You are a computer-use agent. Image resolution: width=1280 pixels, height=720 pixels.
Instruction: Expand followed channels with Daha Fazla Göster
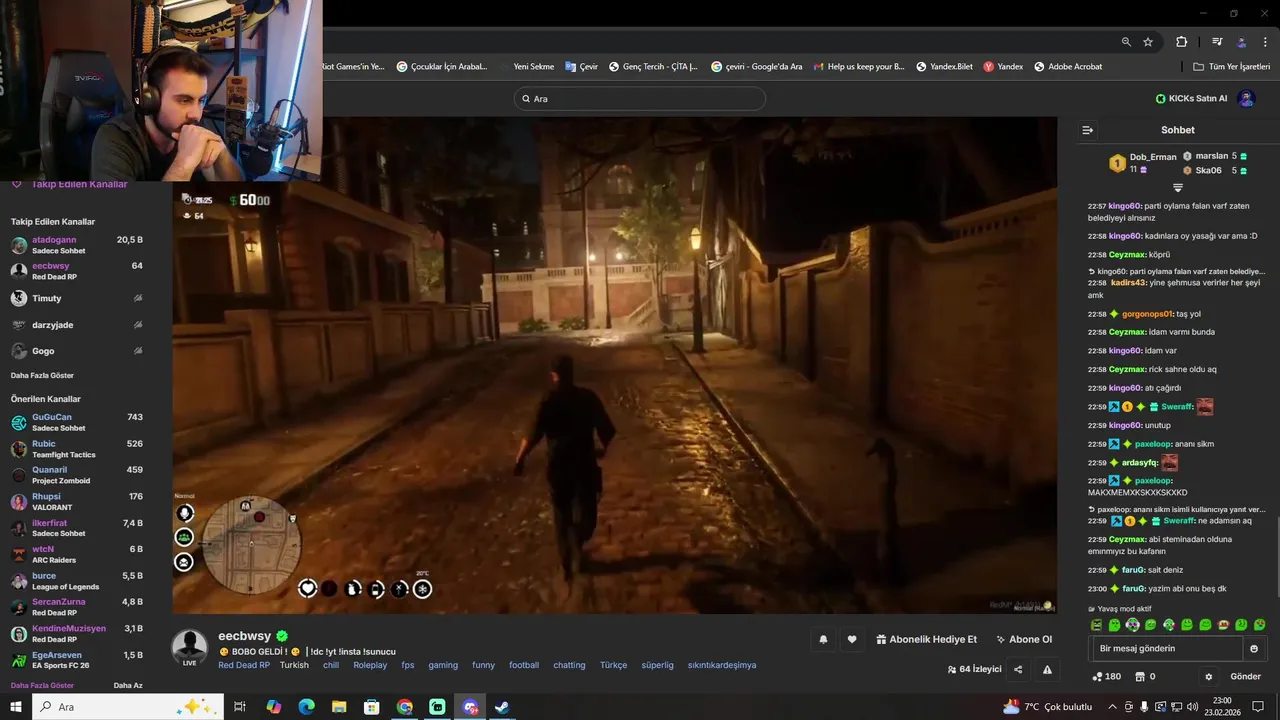coord(42,375)
